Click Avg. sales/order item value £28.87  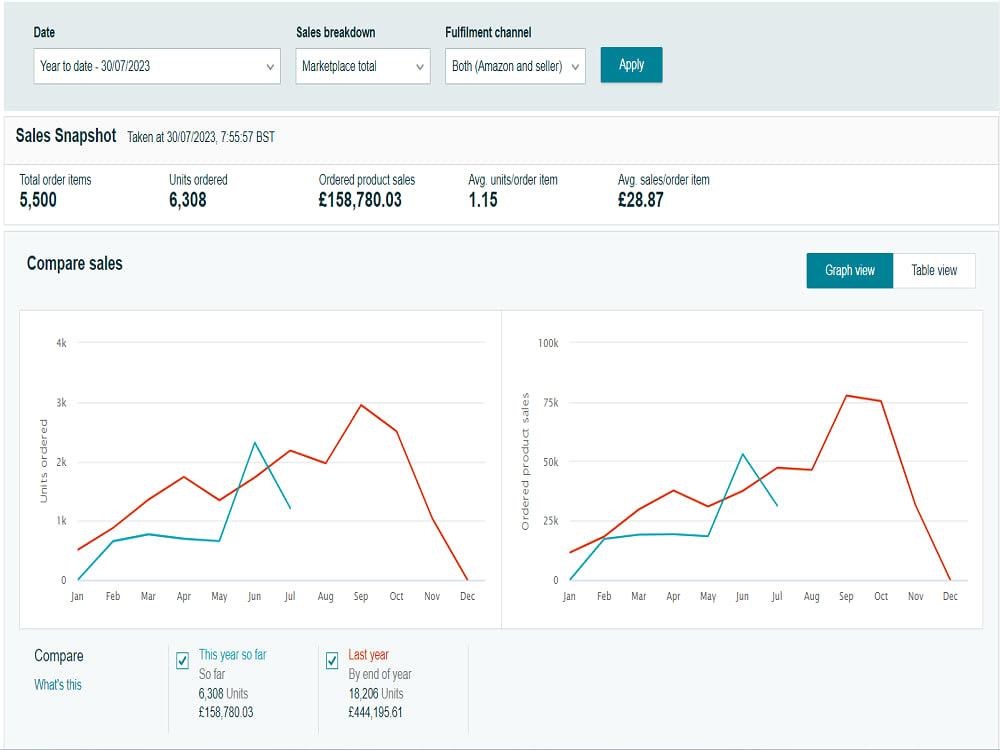(640, 200)
